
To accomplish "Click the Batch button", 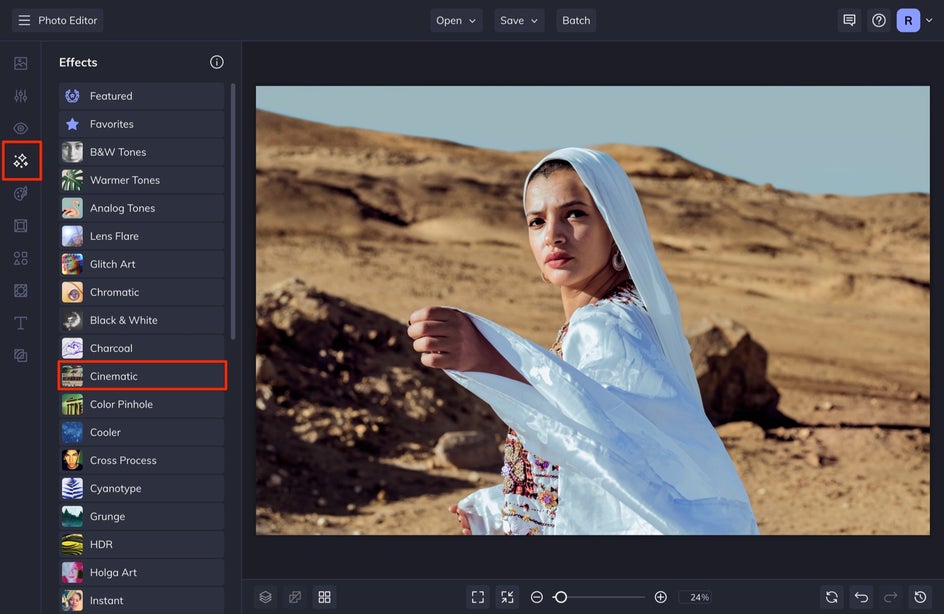I will (x=576, y=20).
